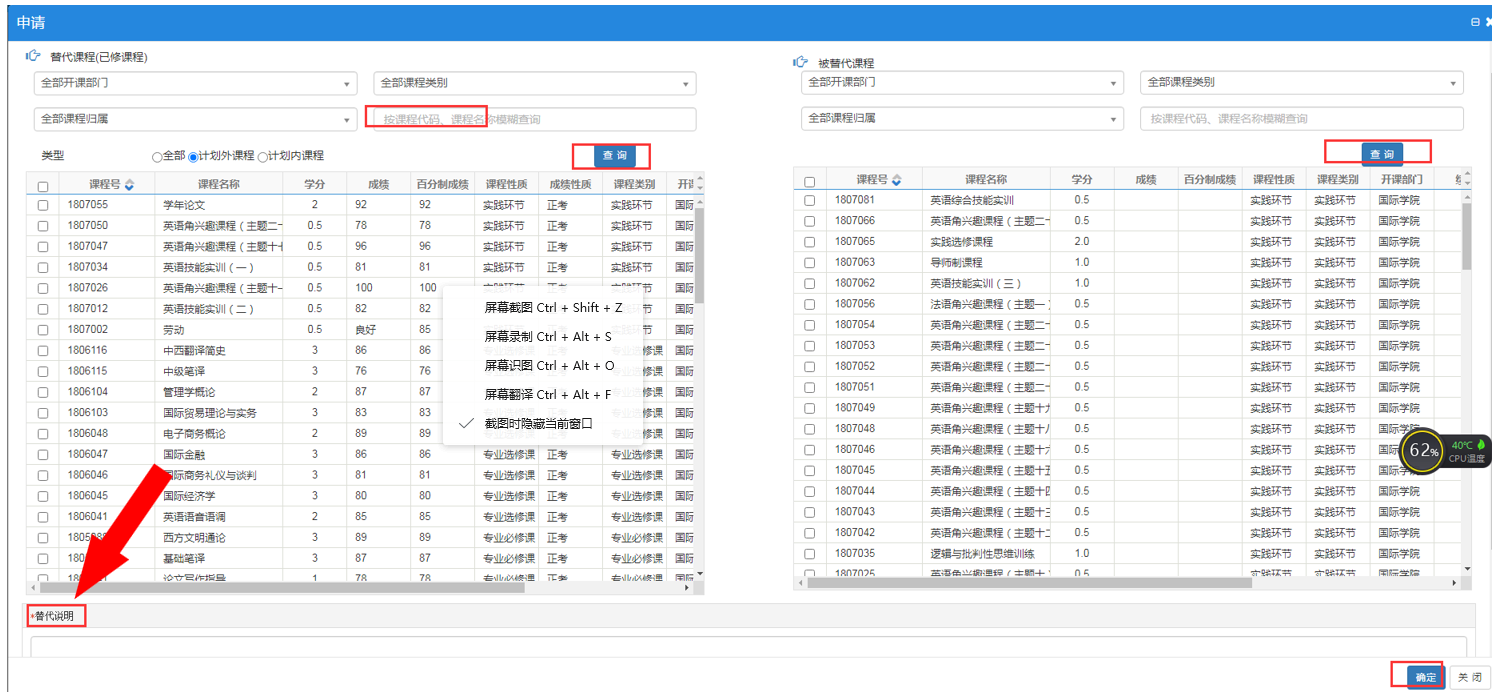Screen dimensions: 1500x697
Task: Open the right 全部课程类别 dropdown
Action: (x=1301, y=83)
